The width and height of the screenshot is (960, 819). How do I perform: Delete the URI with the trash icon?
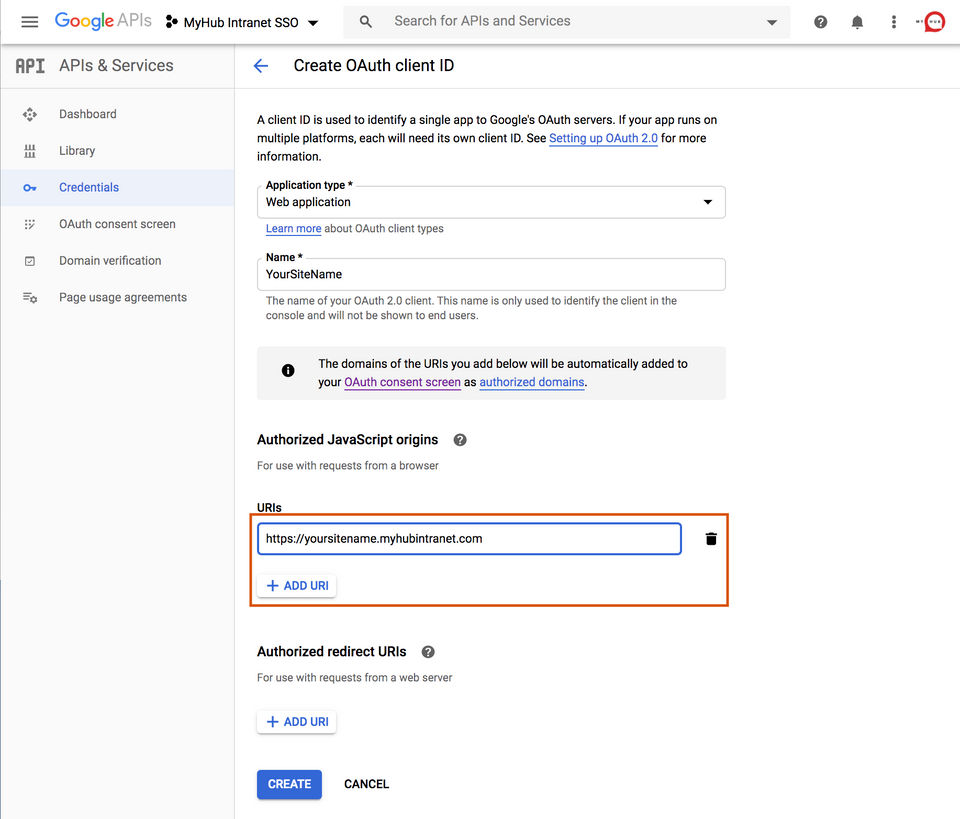pos(711,539)
